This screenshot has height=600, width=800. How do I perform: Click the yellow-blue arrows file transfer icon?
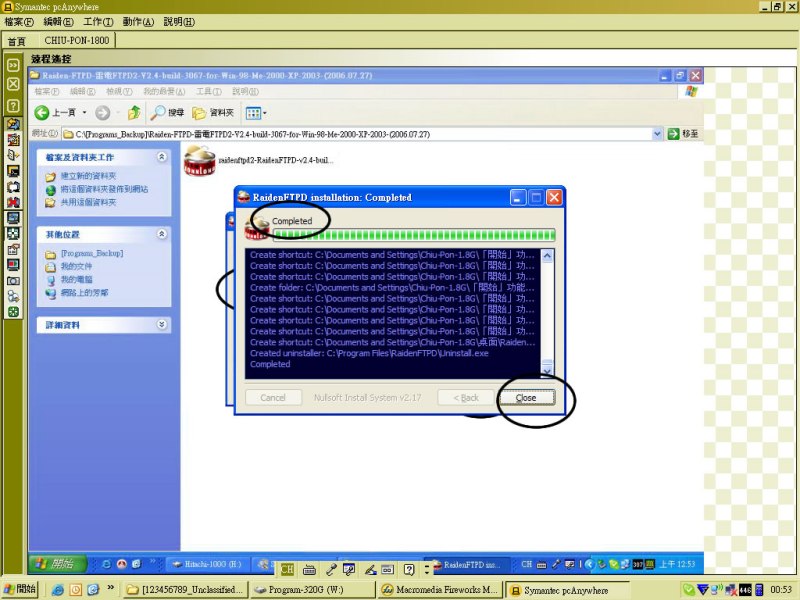pyautogui.click(x=13, y=123)
